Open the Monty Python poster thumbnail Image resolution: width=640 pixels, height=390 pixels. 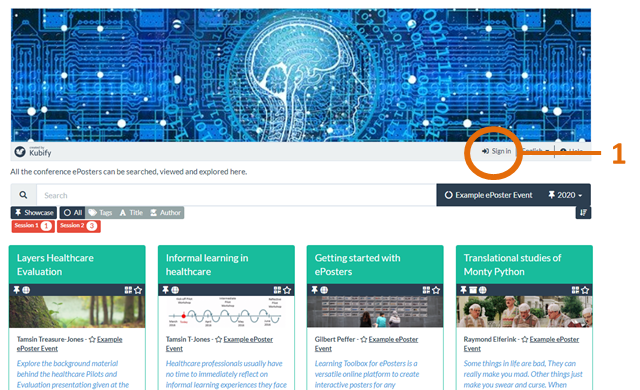pyautogui.click(x=524, y=312)
